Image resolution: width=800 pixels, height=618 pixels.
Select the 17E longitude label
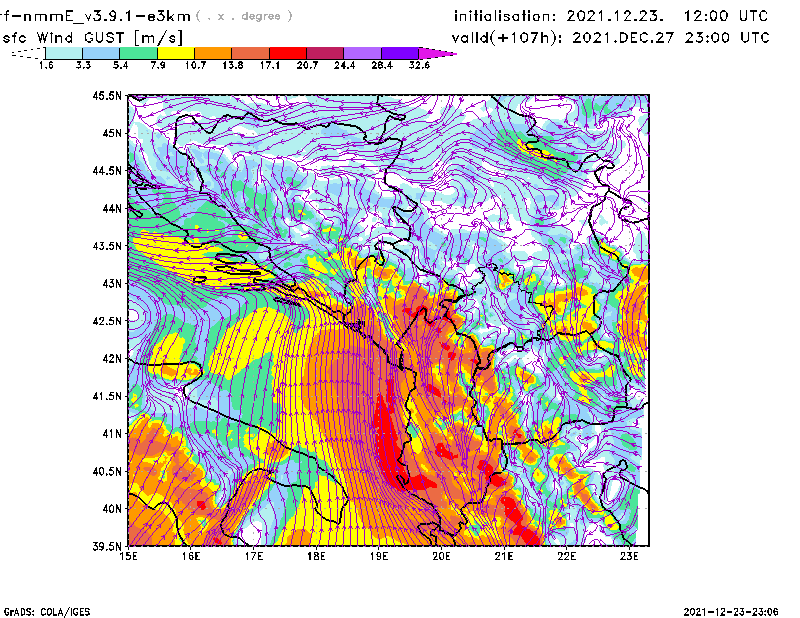254,556
